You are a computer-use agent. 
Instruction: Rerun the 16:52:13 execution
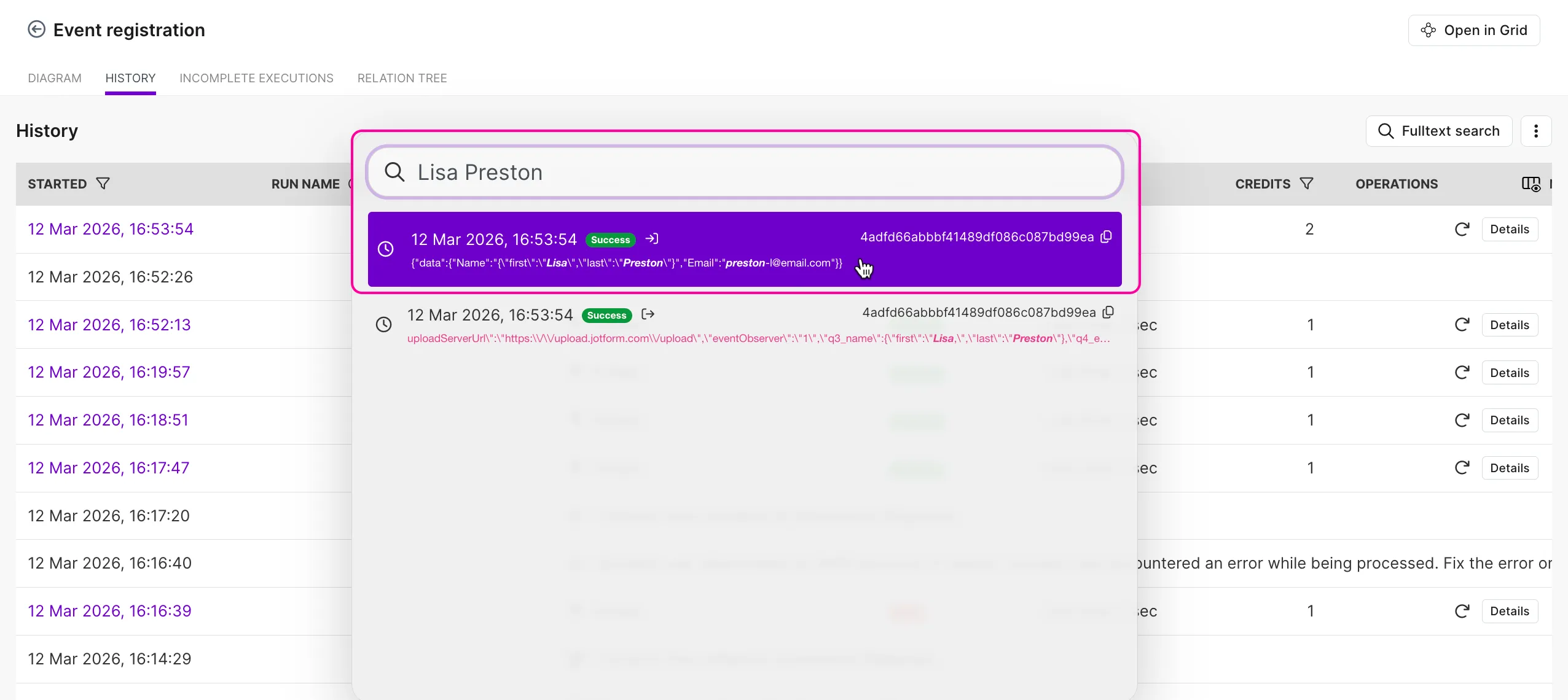coord(1462,325)
